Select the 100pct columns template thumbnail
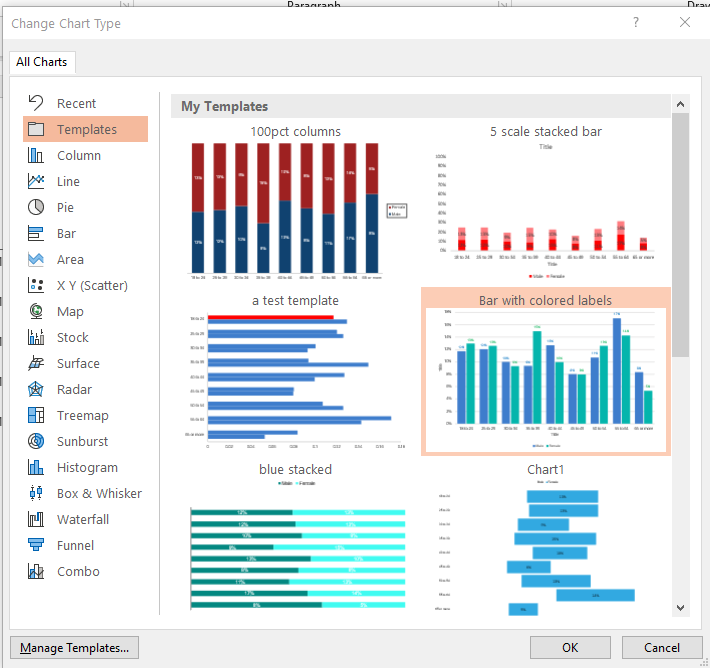The width and height of the screenshot is (710, 668). click(295, 208)
